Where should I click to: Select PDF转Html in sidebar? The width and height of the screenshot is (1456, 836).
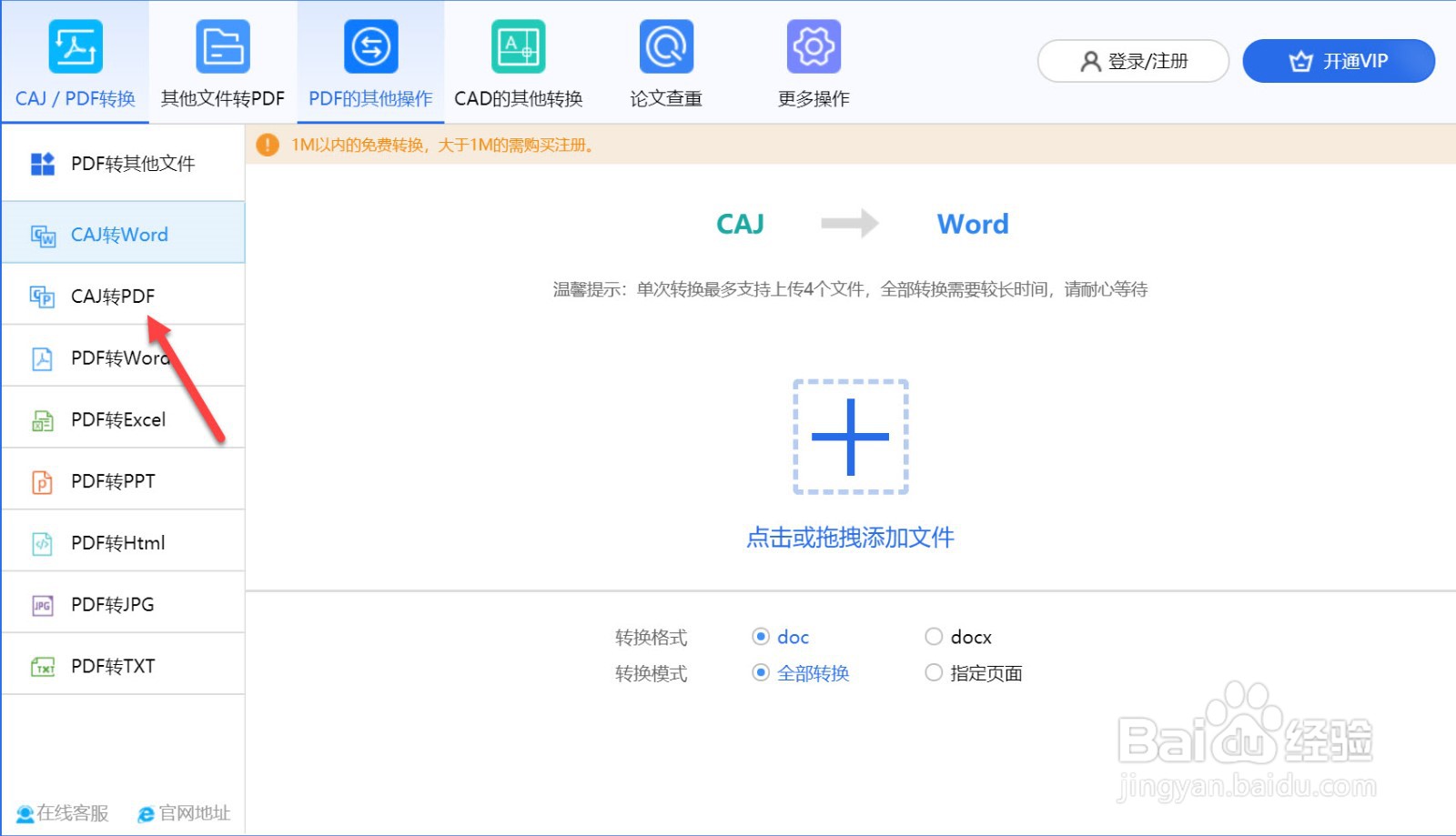[x=124, y=541]
